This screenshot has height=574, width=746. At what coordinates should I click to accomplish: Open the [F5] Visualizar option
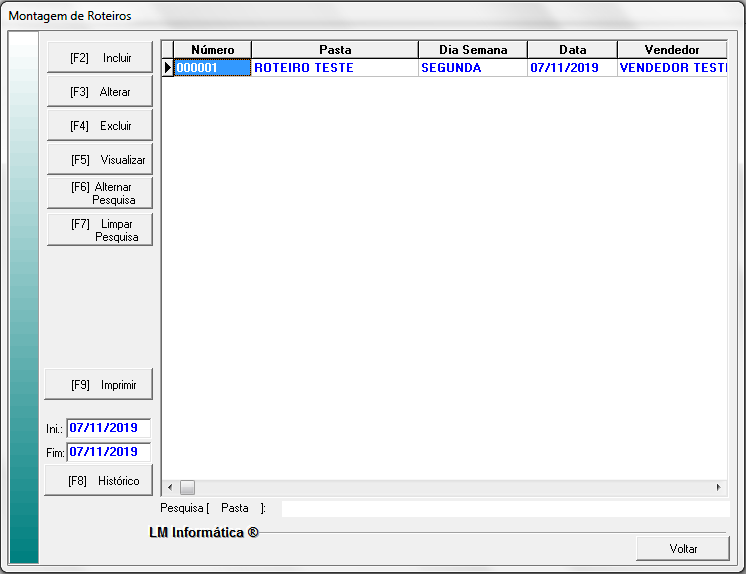point(100,160)
